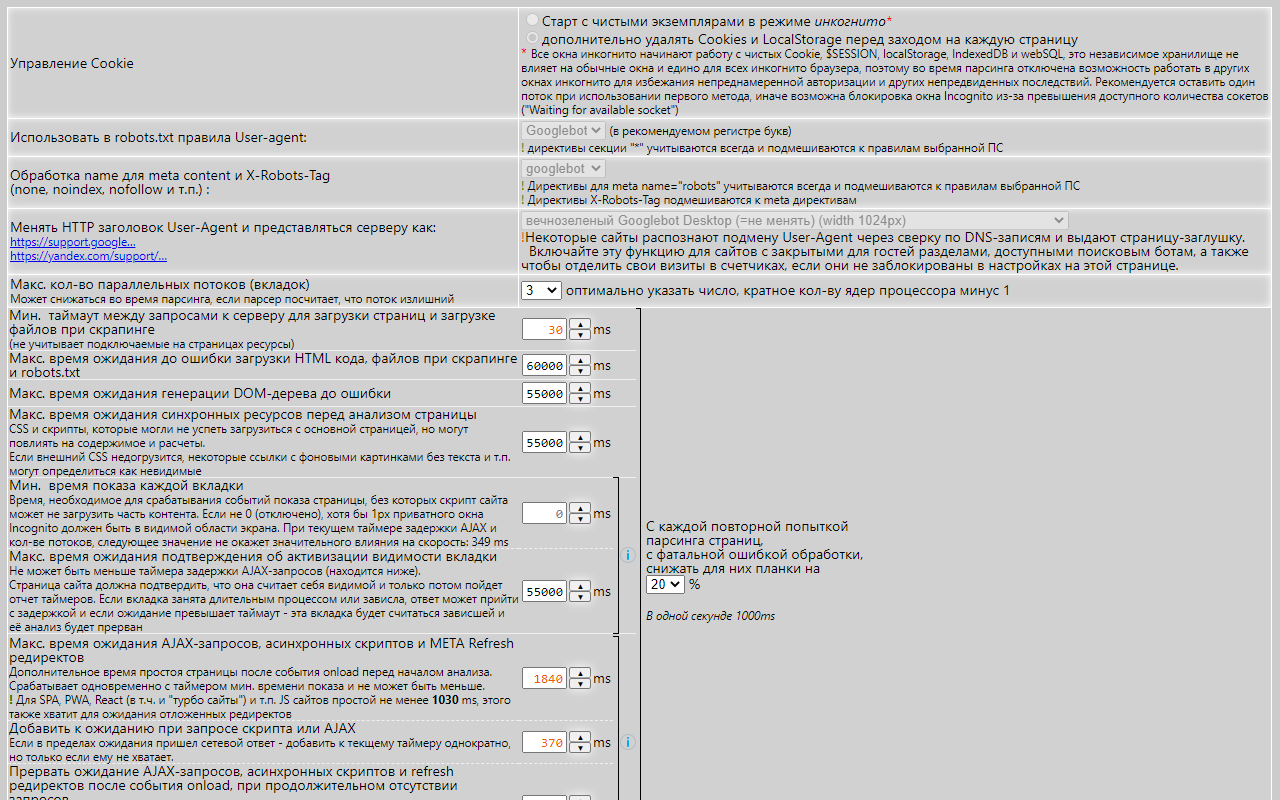Open the meta content 'googlebot' dropdown
Viewport: 1280px width, 800px height.
pyautogui.click(x=563, y=169)
